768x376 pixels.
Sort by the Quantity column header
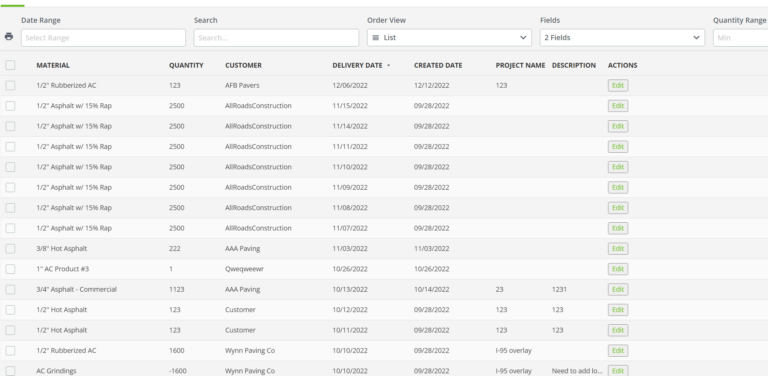(186, 65)
